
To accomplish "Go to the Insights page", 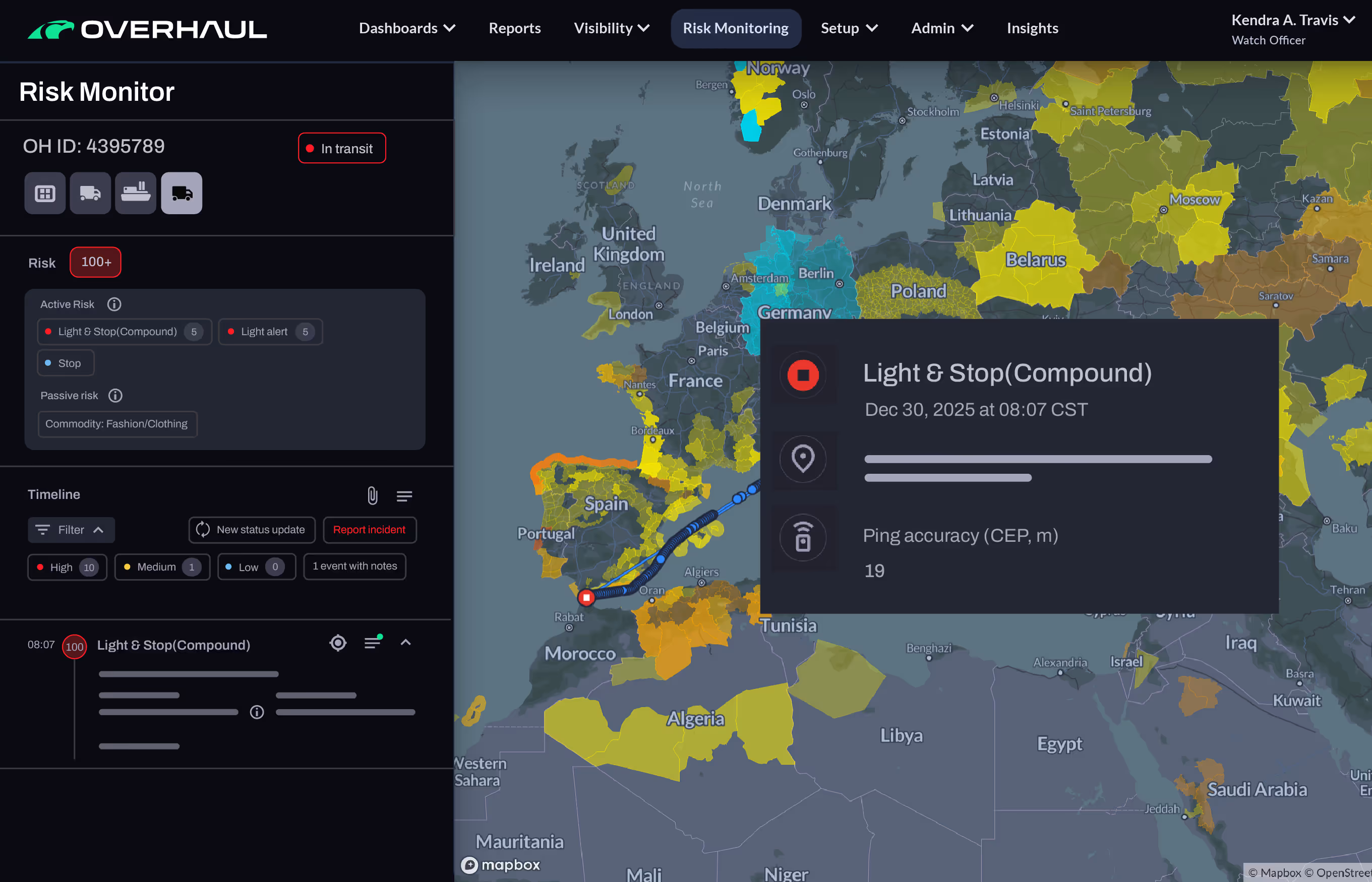I will 1032,28.
